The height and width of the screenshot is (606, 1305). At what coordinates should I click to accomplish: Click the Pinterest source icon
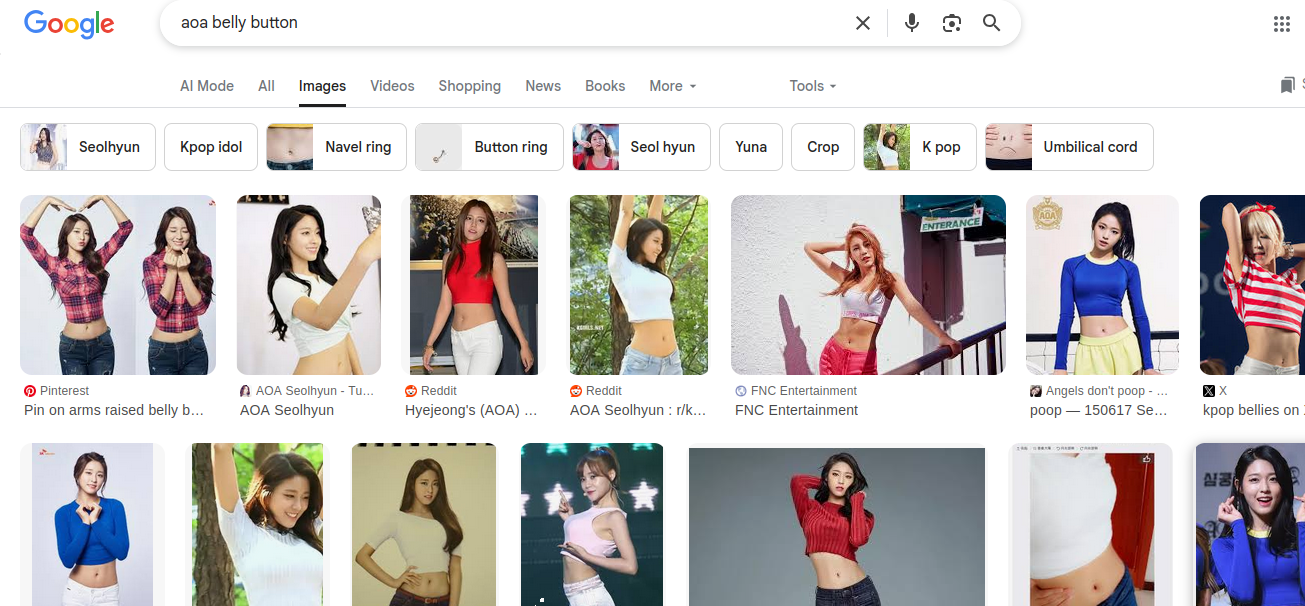[x=30, y=391]
